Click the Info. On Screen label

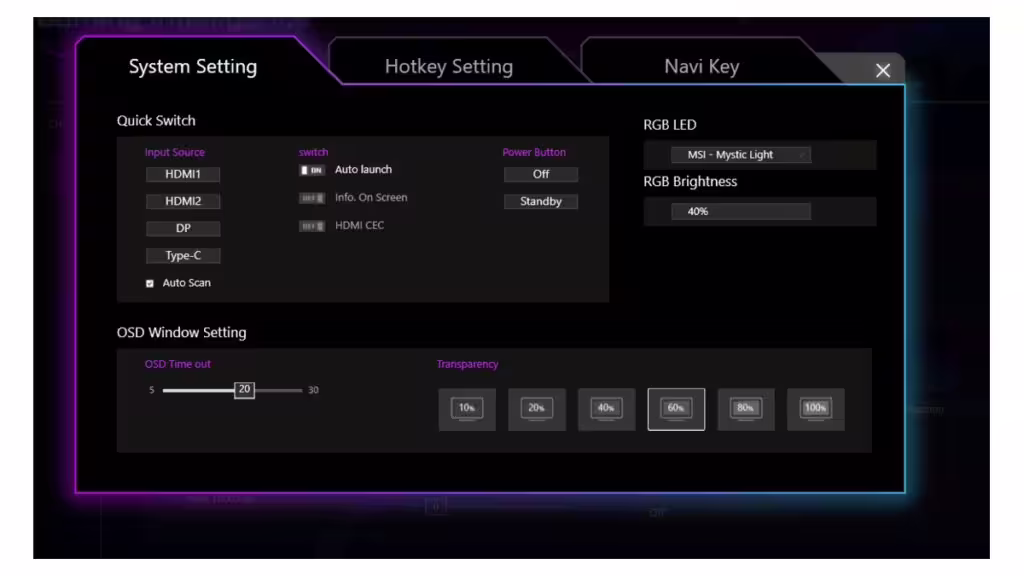click(371, 197)
